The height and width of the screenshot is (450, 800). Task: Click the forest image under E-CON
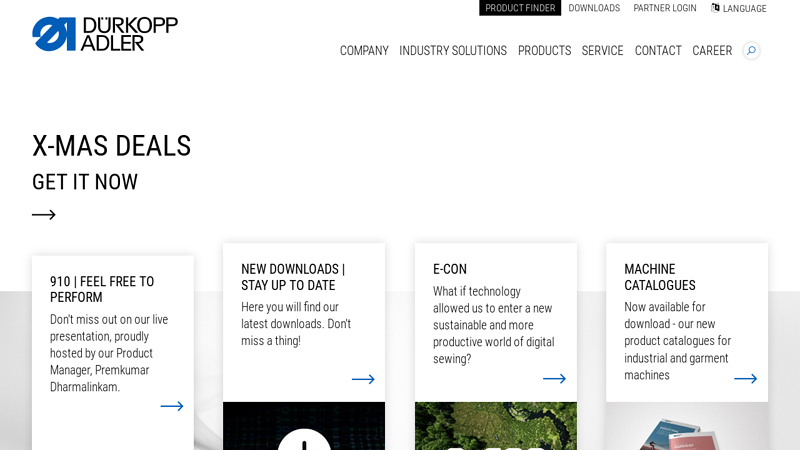point(495,426)
